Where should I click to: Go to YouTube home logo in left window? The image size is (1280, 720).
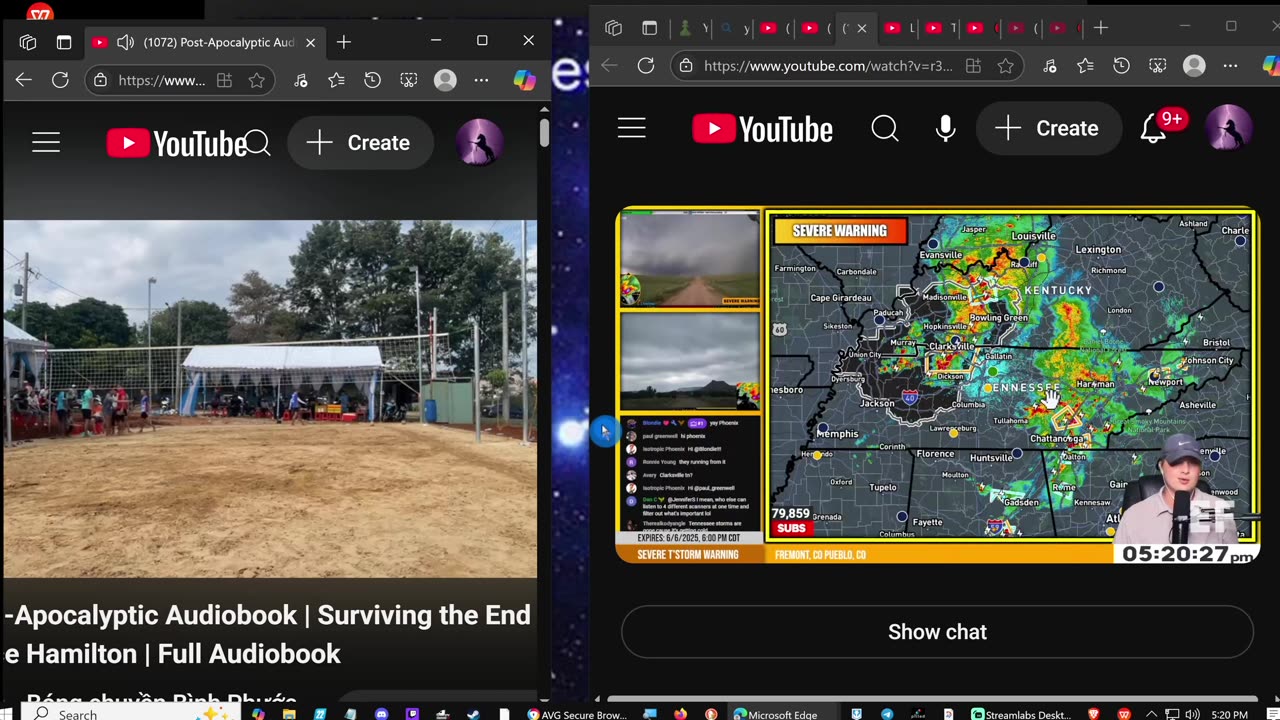176,143
